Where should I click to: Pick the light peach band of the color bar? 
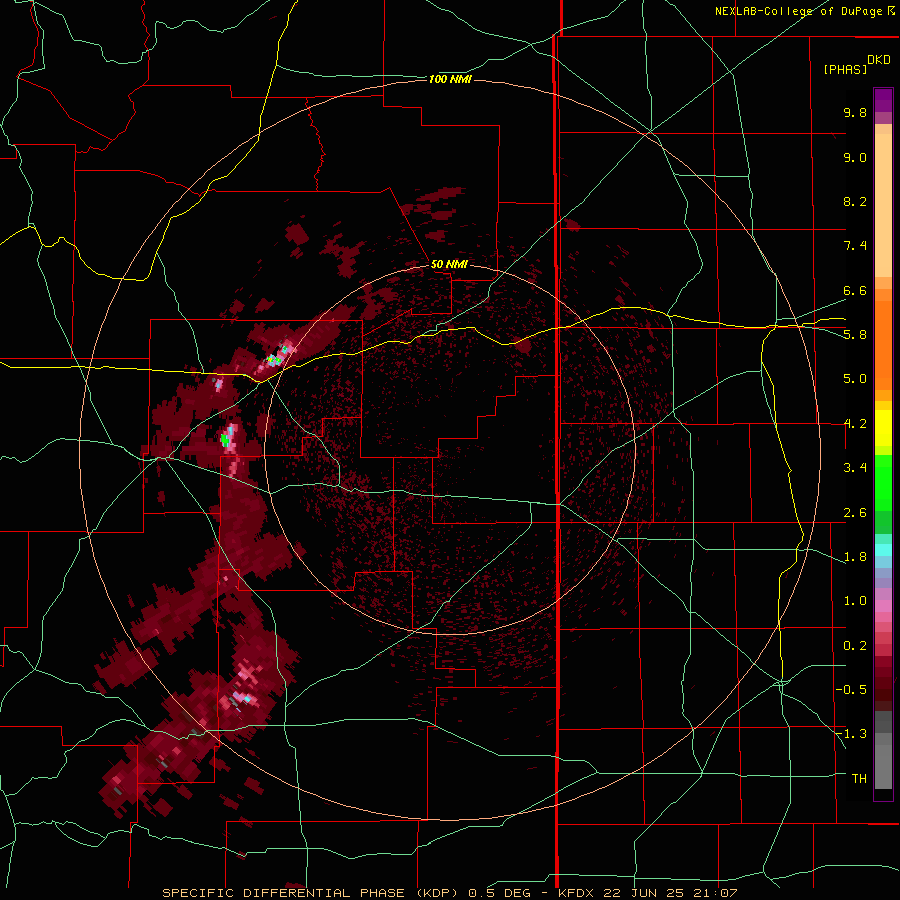883,205
